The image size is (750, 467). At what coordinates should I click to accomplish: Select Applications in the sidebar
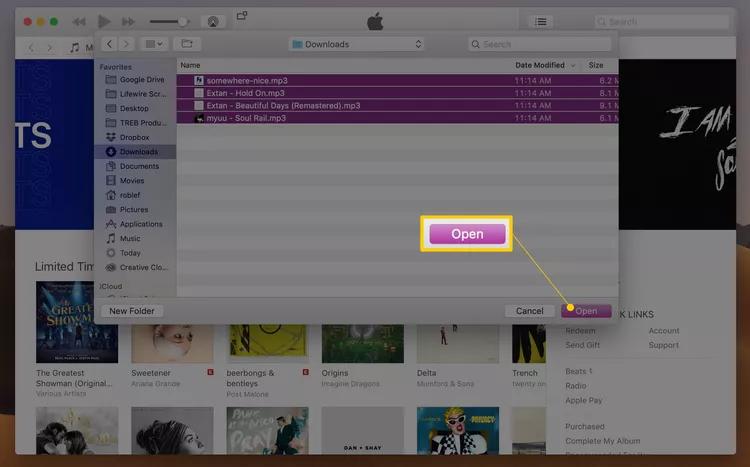[140, 224]
